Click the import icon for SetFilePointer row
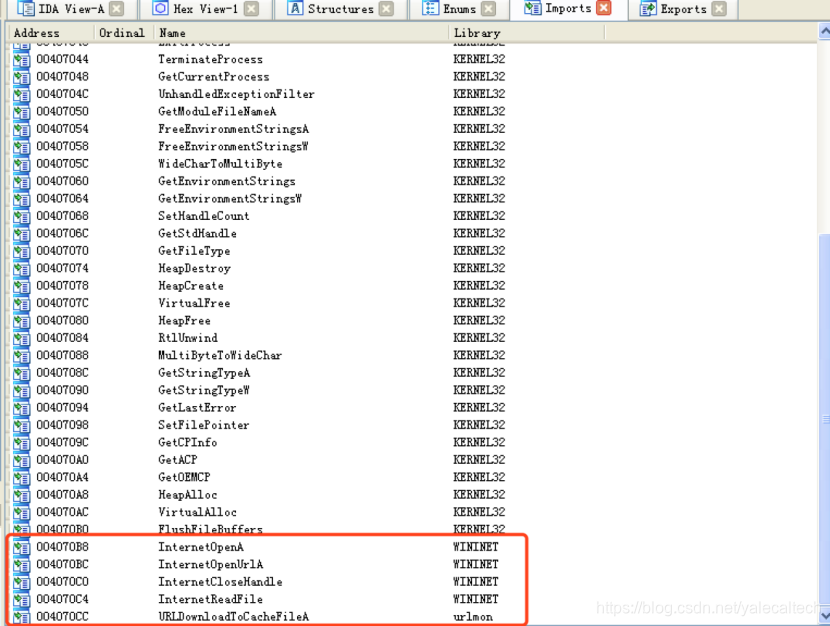830x626 pixels. [22, 425]
